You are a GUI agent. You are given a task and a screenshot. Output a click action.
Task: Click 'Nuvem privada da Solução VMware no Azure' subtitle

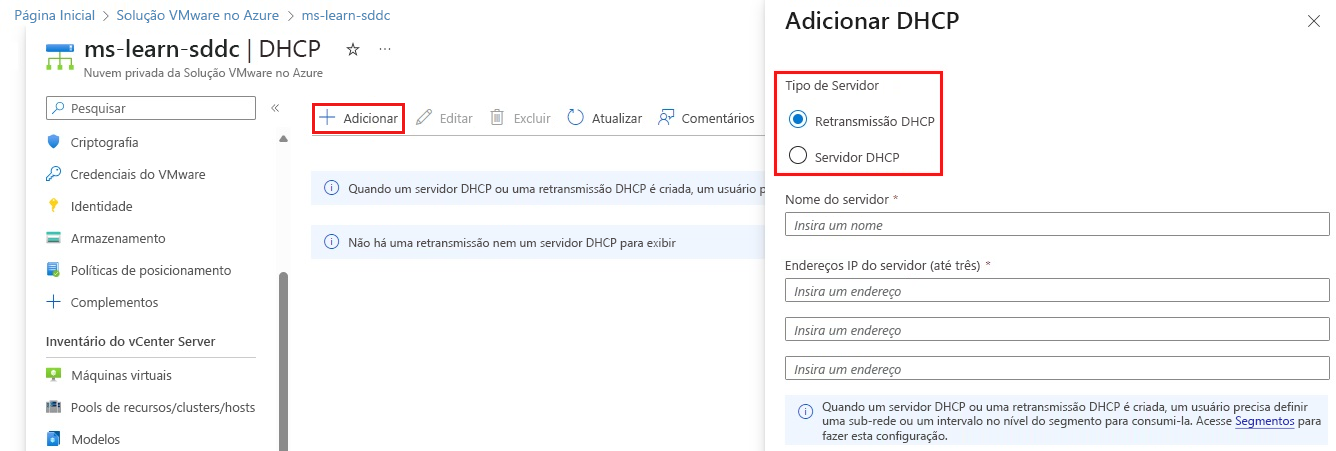tap(203, 73)
